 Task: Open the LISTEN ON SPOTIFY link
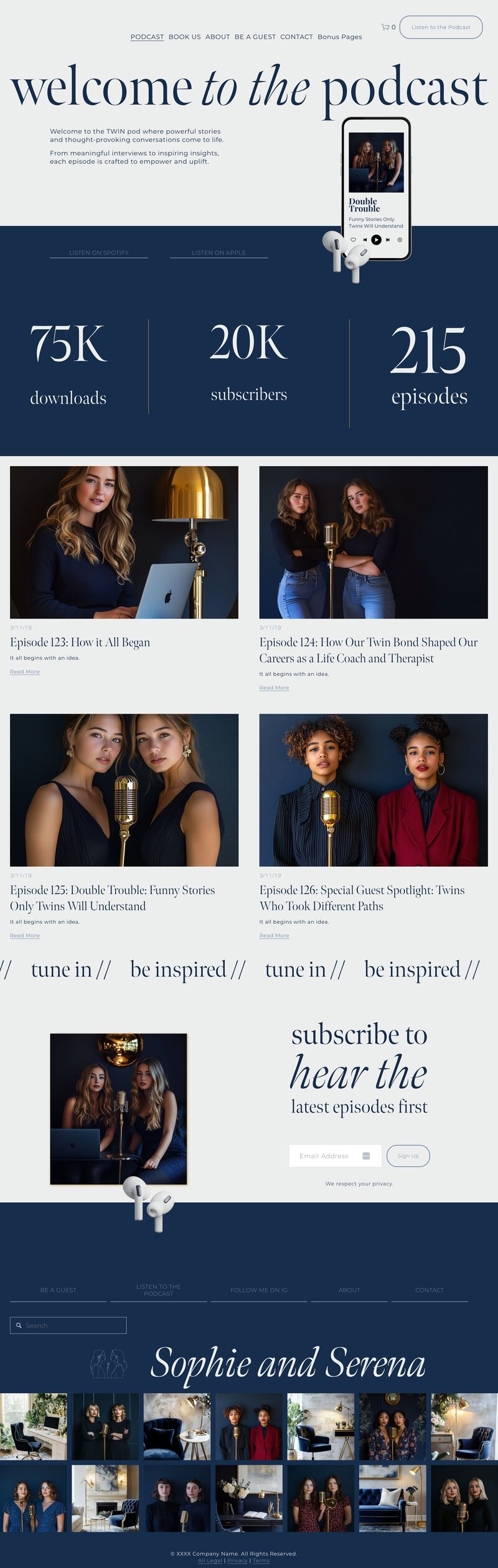(x=99, y=253)
